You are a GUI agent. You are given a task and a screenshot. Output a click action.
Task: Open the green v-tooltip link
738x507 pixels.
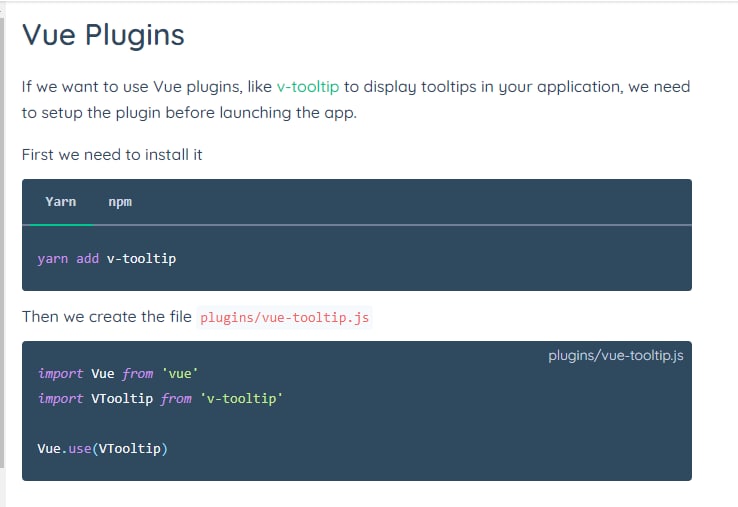(x=308, y=87)
